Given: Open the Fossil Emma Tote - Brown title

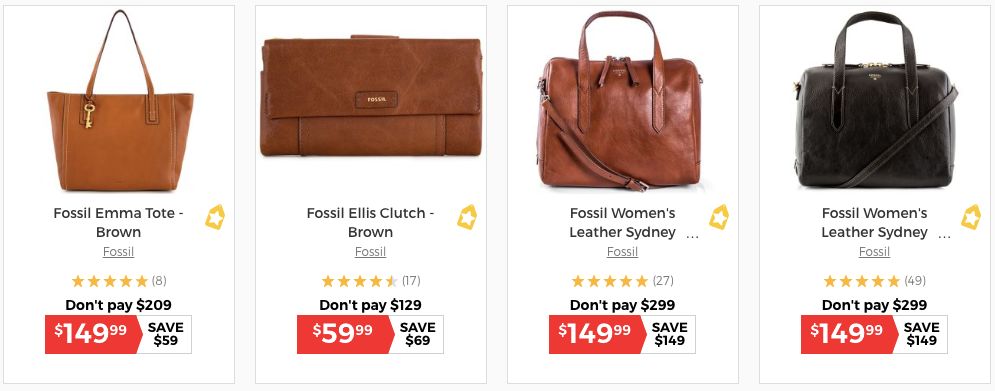Looking at the screenshot, I should click(x=119, y=223).
